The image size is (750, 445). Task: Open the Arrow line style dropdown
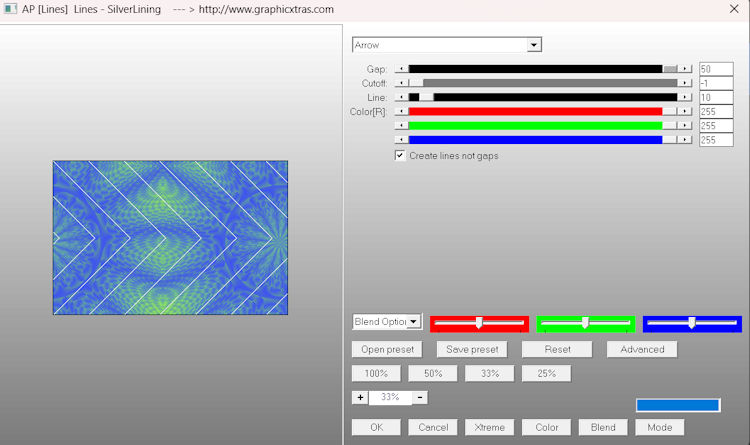[x=447, y=45]
